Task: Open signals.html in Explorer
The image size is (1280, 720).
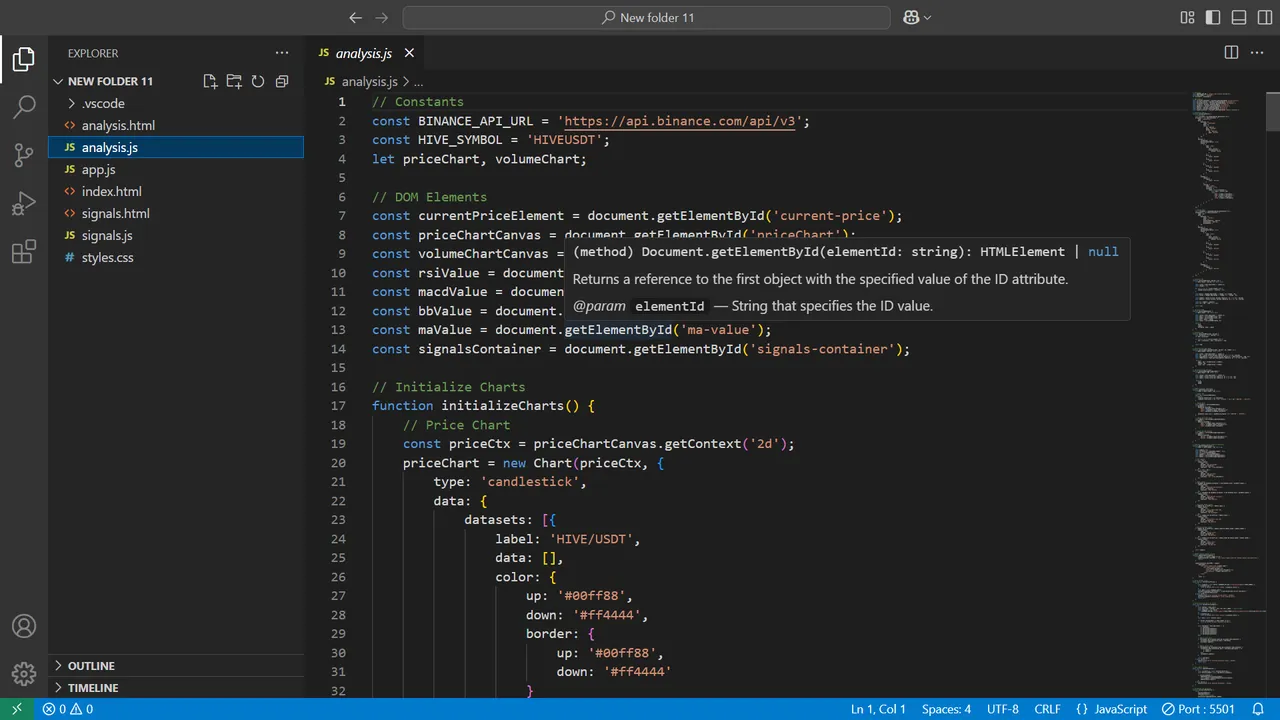Action: 116,213
